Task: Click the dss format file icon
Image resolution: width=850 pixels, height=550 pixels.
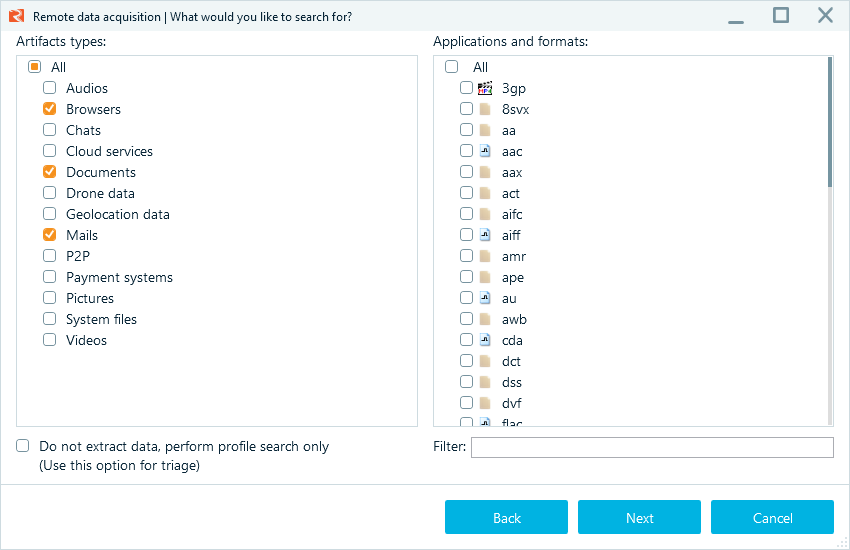Action: pyautogui.click(x=485, y=382)
